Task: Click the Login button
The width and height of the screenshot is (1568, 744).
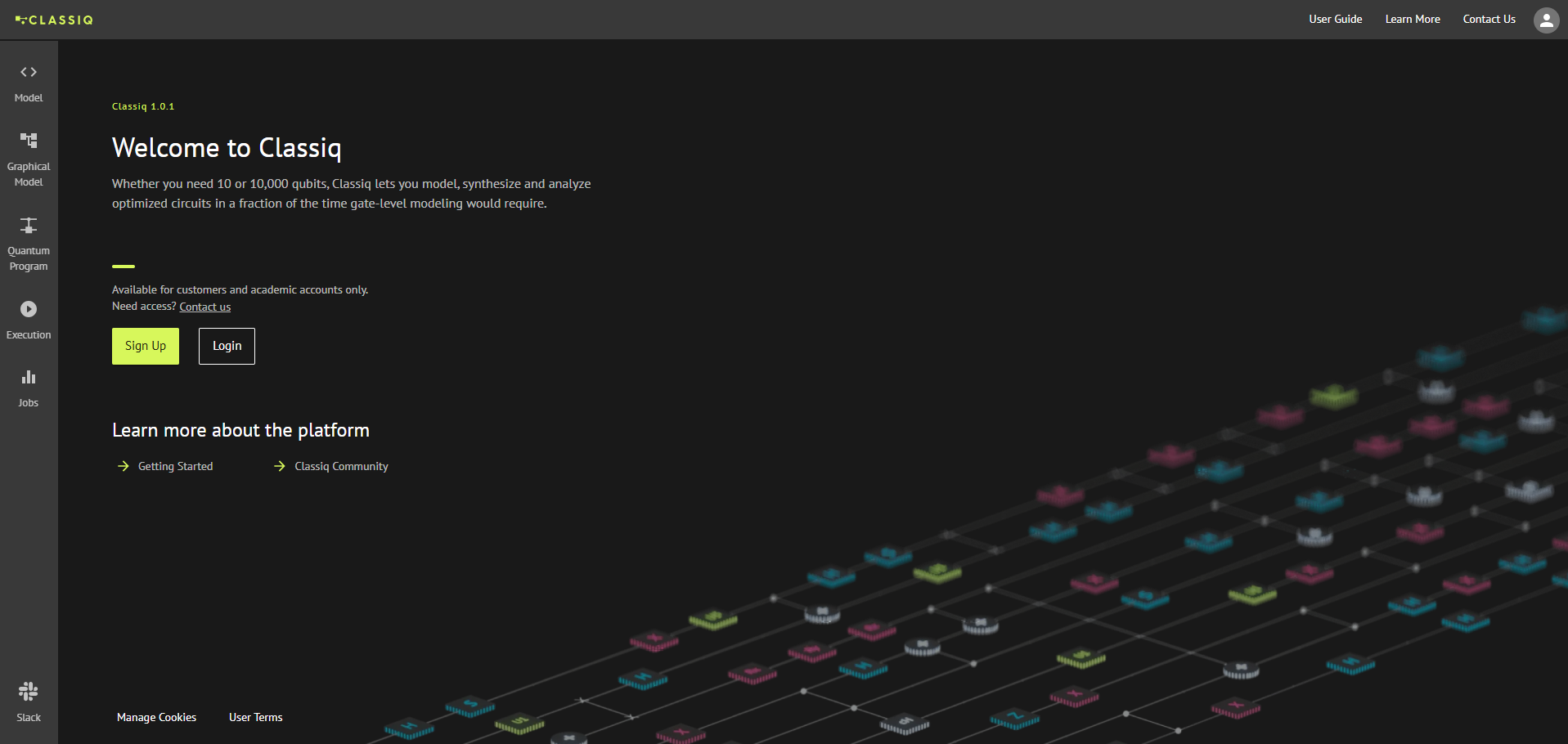Action: 227,346
